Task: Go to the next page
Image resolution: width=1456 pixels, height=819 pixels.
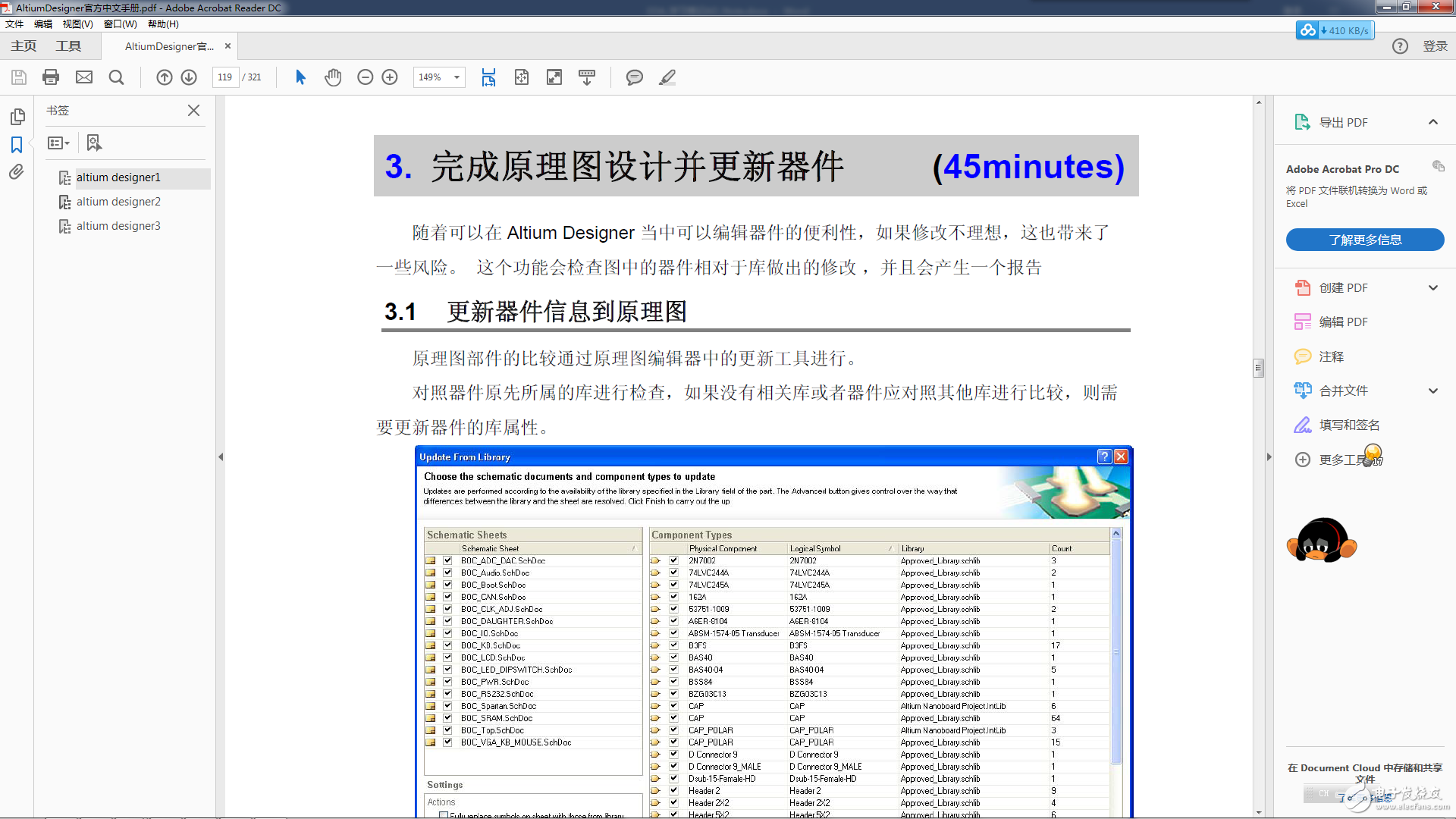Action: (x=188, y=77)
